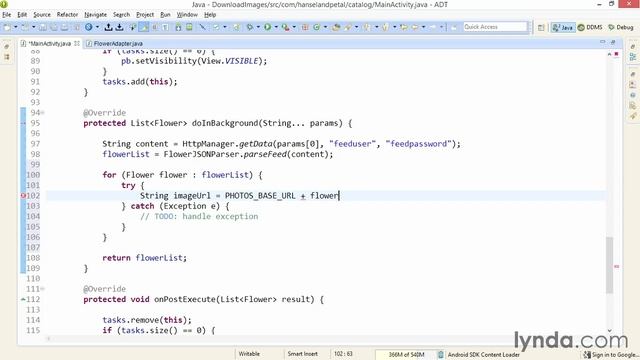Viewport: 640px width, 360px height.
Task: Click the Quick Access search field
Action: point(495,27)
